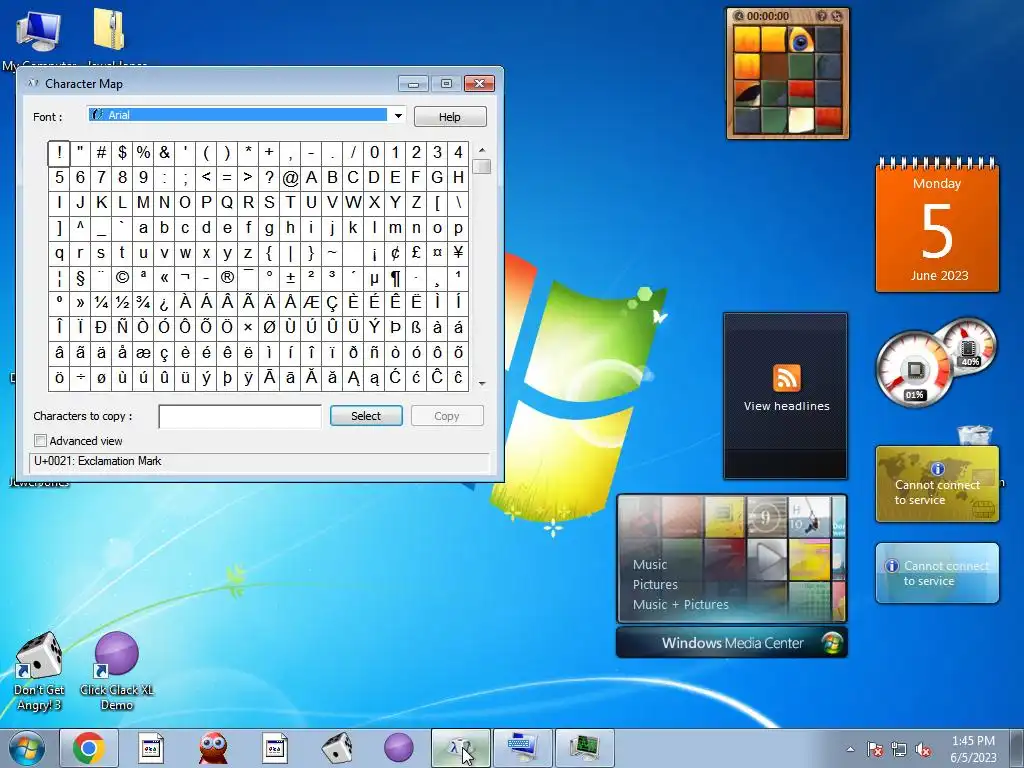Minimize the Character Map window

[413, 84]
